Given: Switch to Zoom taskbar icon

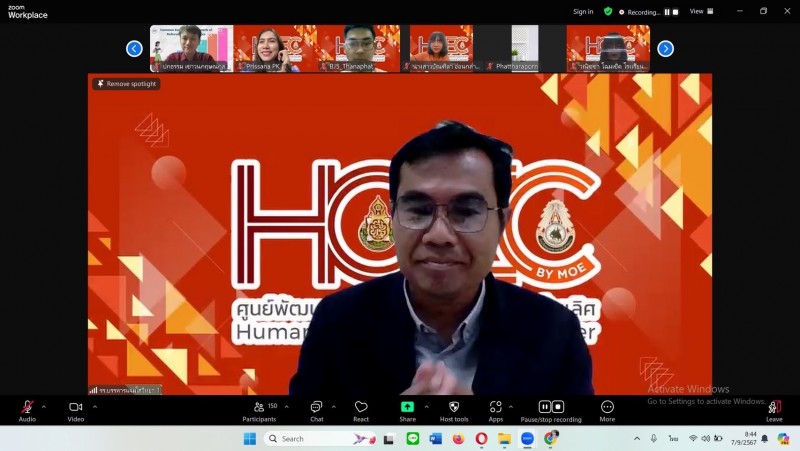Looking at the screenshot, I should (528, 438).
